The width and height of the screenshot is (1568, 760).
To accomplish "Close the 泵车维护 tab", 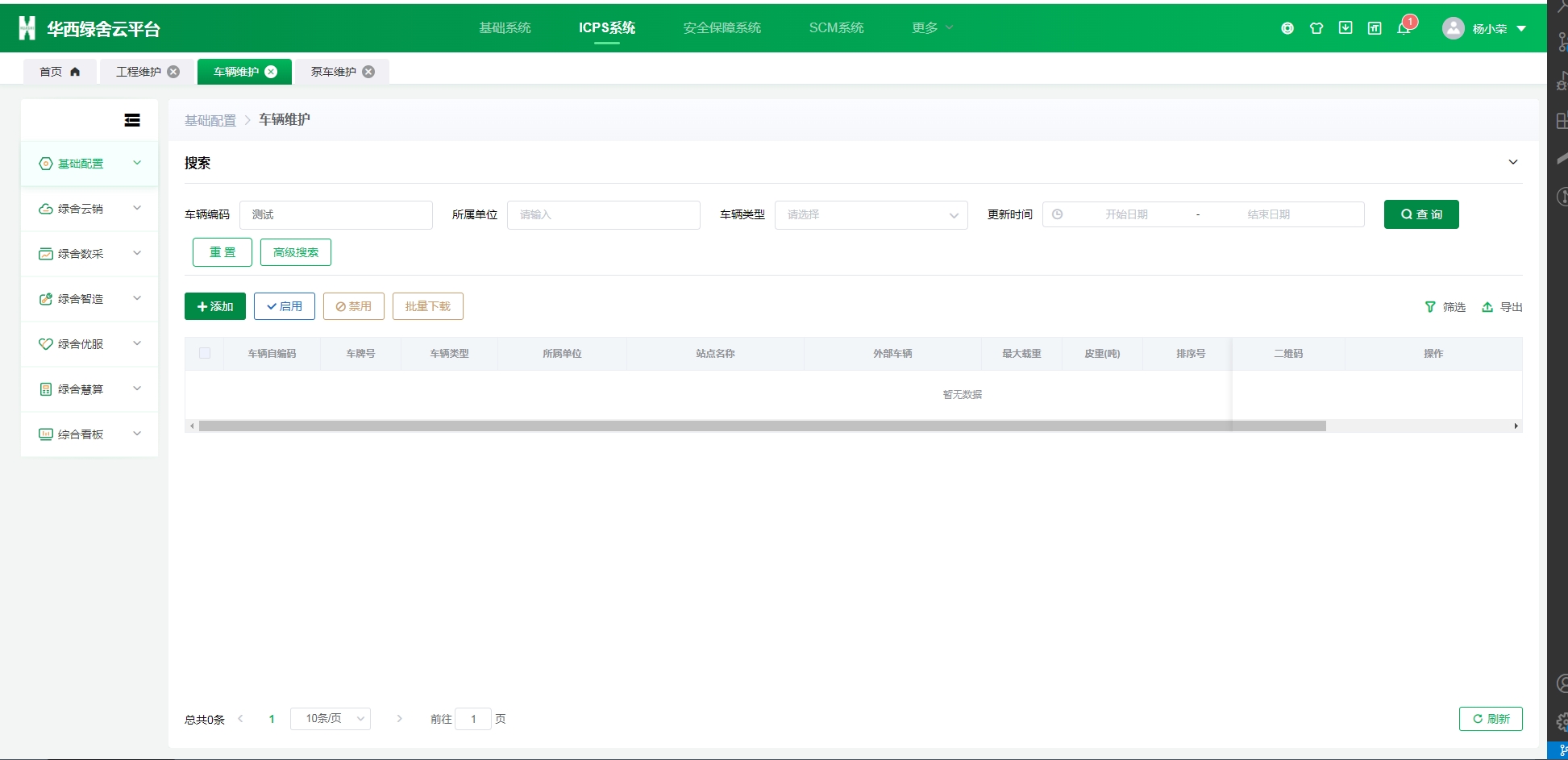I will 368,72.
